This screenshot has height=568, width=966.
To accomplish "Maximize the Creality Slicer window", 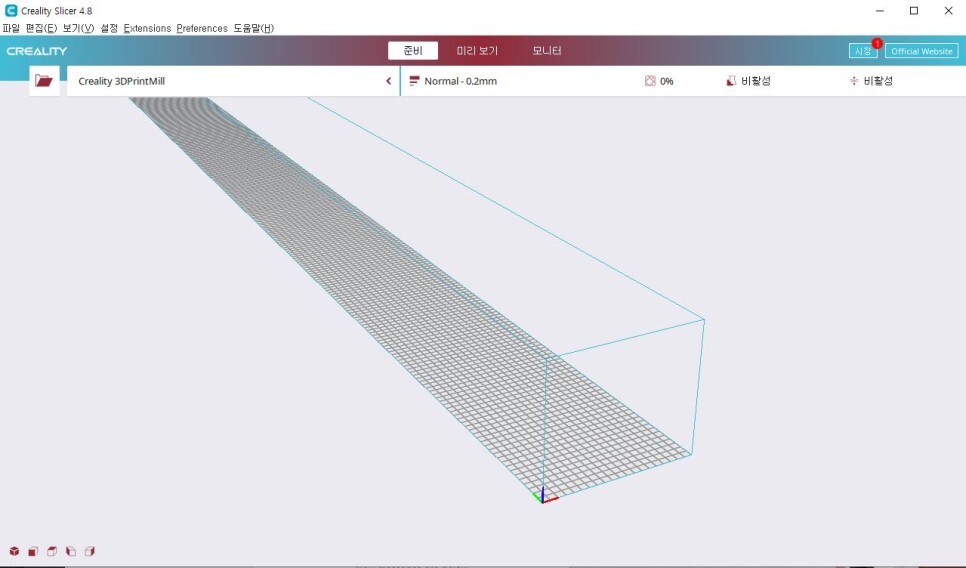I will click(914, 10).
